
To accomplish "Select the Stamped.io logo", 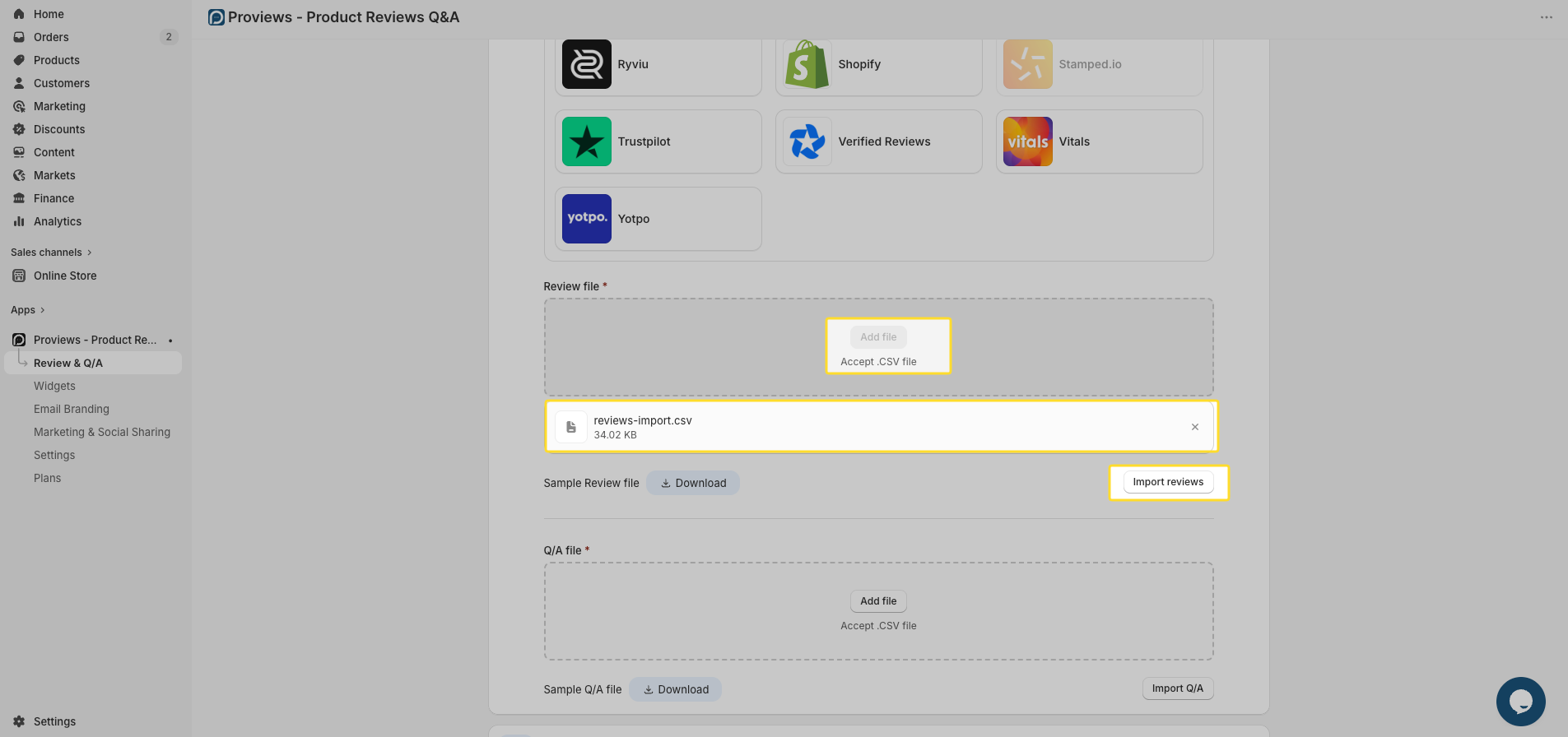I will click(x=1028, y=64).
